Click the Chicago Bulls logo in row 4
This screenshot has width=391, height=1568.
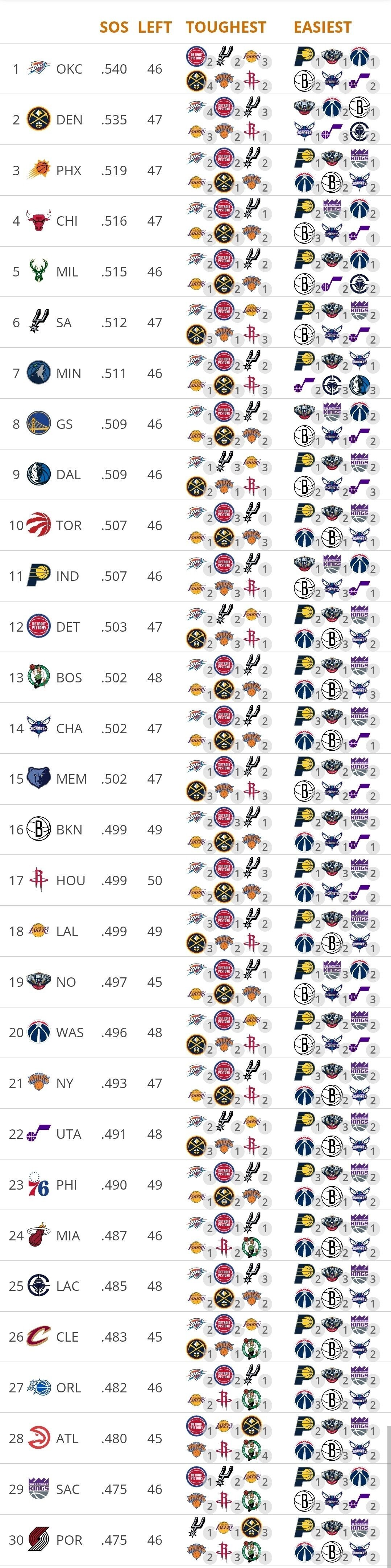(x=38, y=220)
